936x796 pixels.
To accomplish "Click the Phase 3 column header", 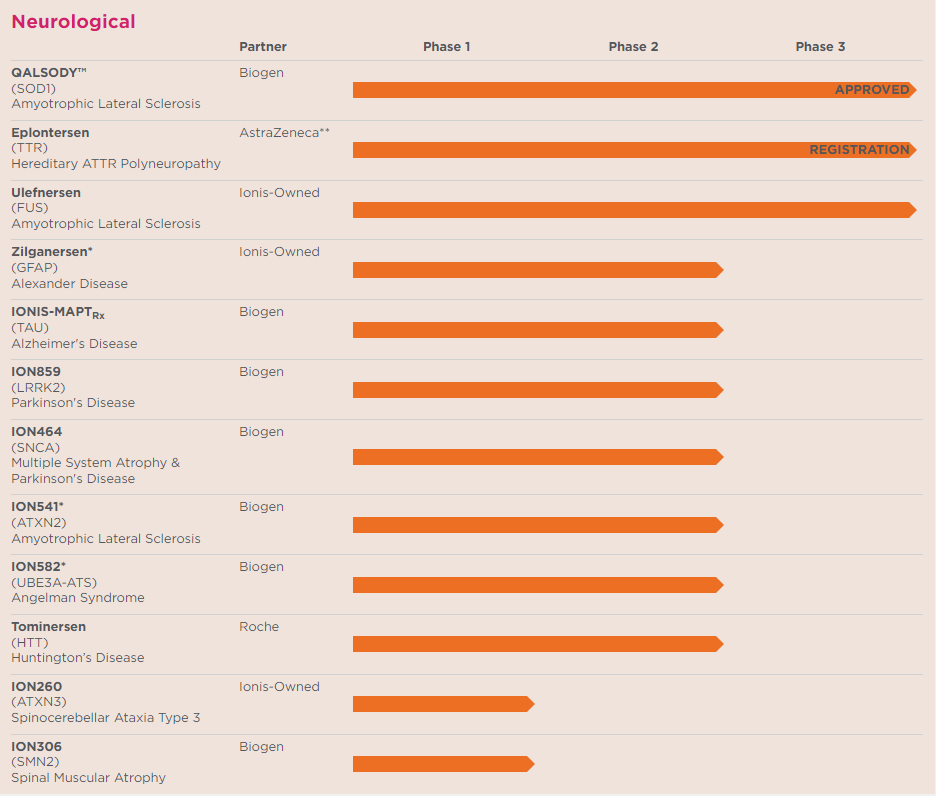I will [820, 47].
